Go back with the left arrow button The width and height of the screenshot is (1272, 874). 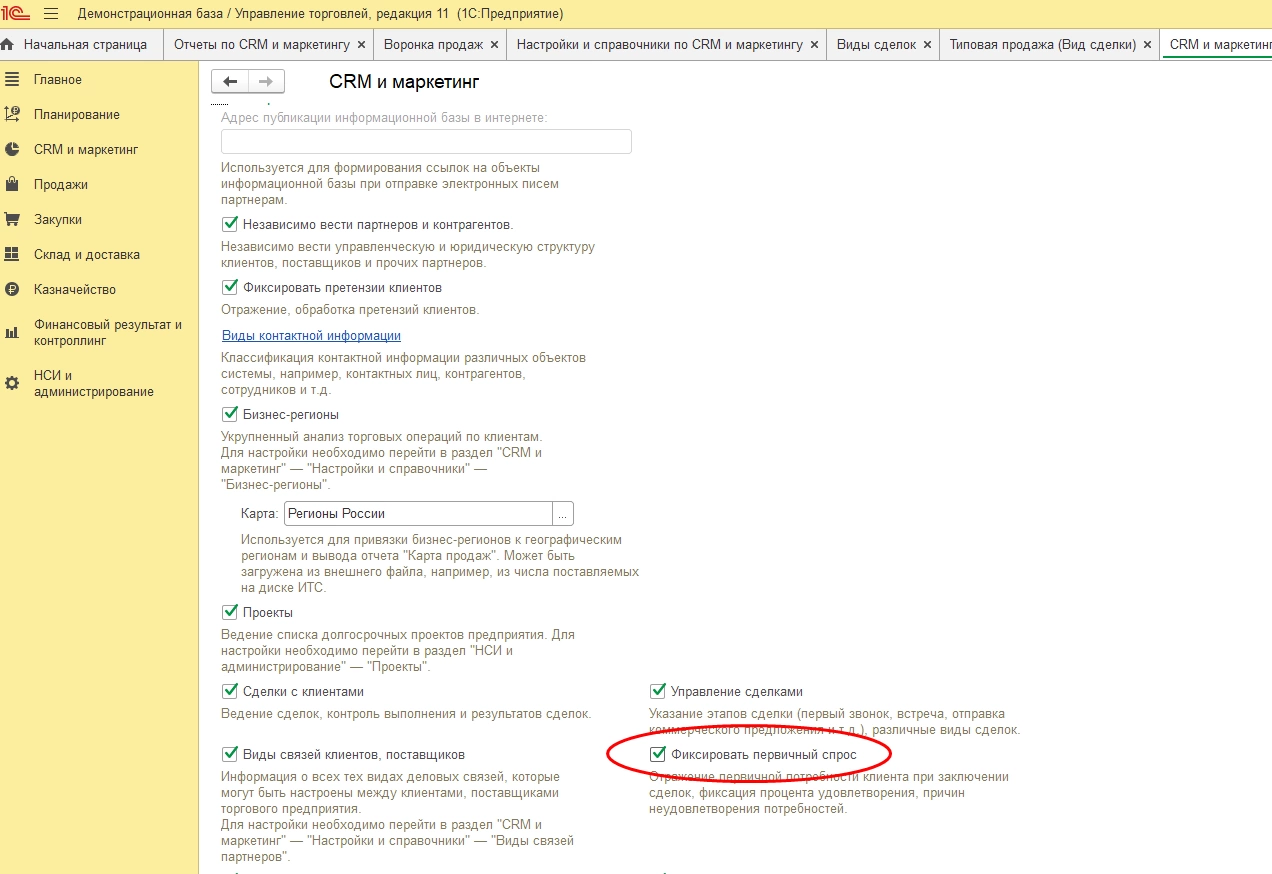pos(230,82)
